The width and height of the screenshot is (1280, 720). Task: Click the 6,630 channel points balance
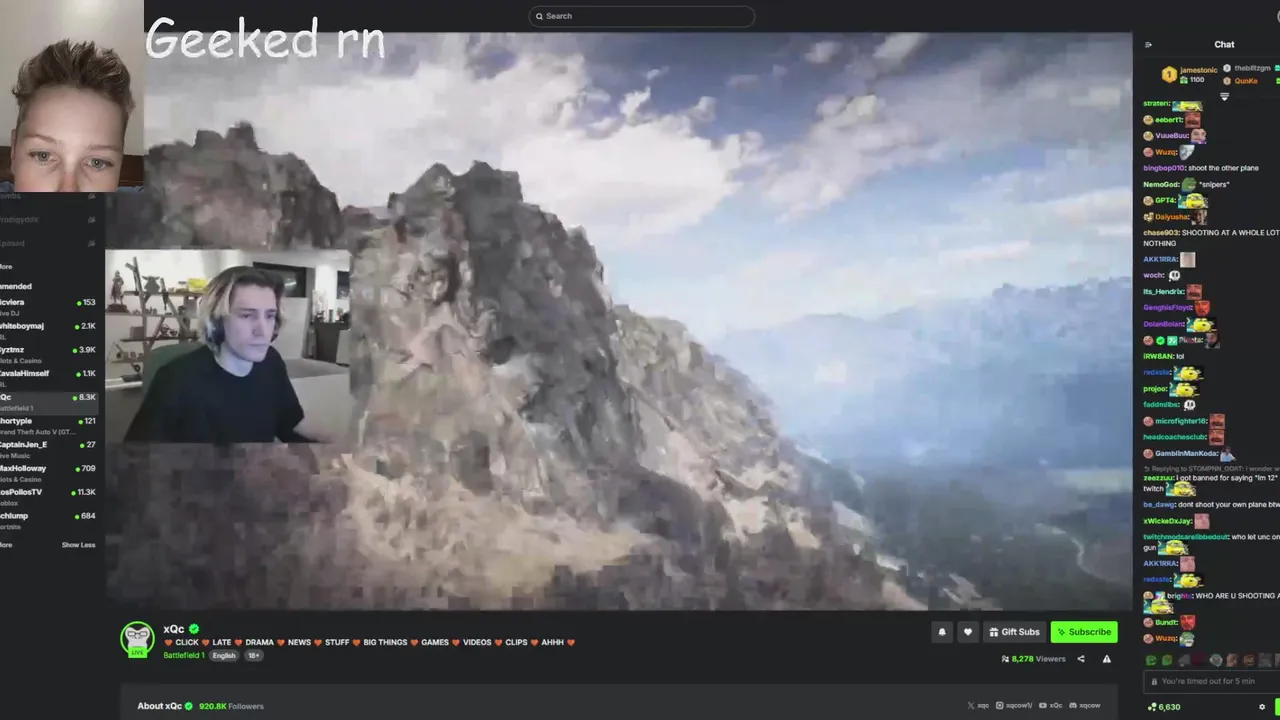1164,707
